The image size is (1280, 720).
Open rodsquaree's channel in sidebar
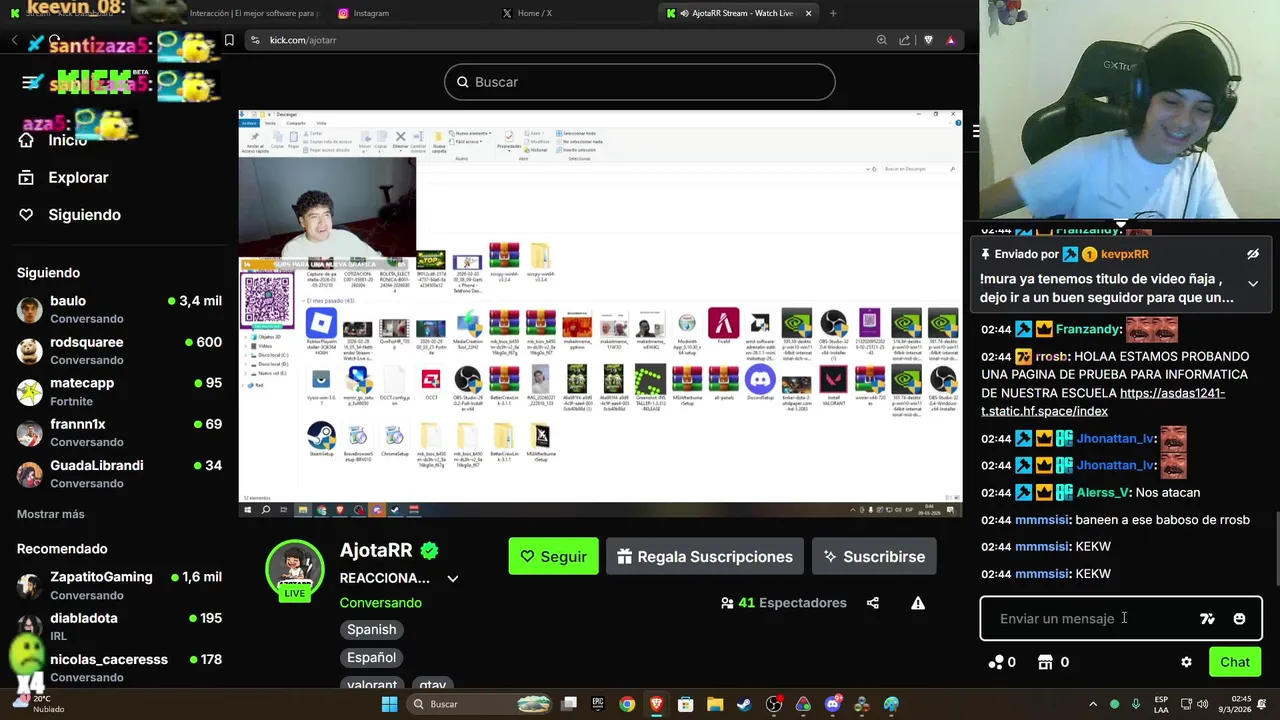119,350
